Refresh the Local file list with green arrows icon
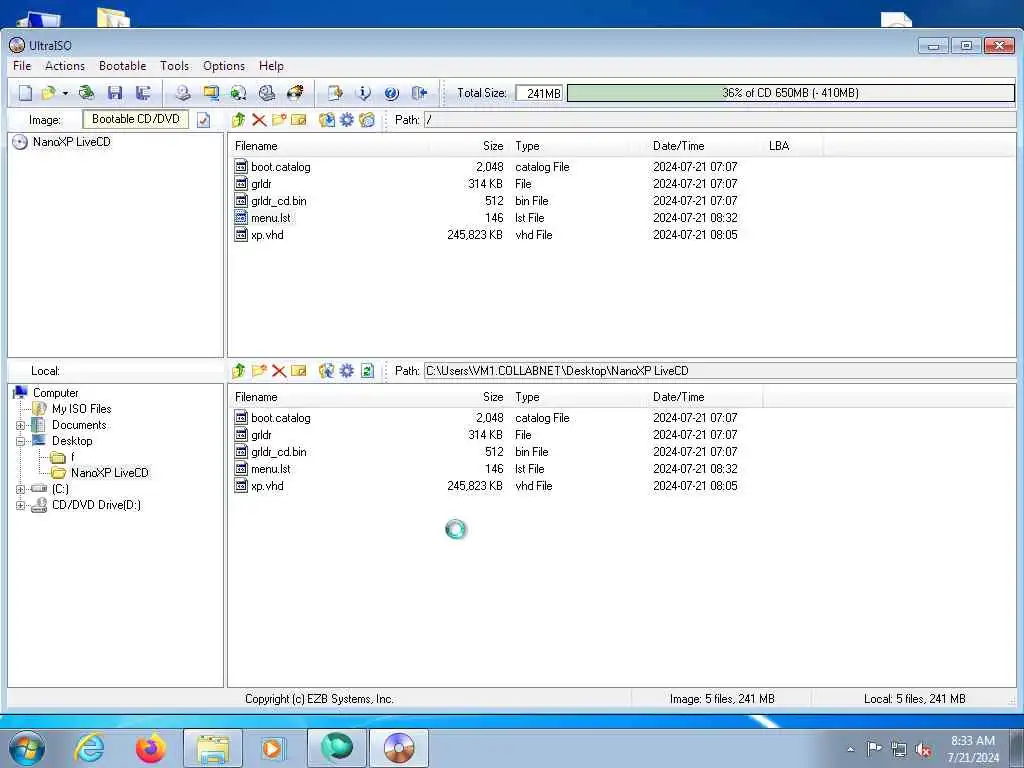The width and height of the screenshot is (1024, 768). pos(367,371)
